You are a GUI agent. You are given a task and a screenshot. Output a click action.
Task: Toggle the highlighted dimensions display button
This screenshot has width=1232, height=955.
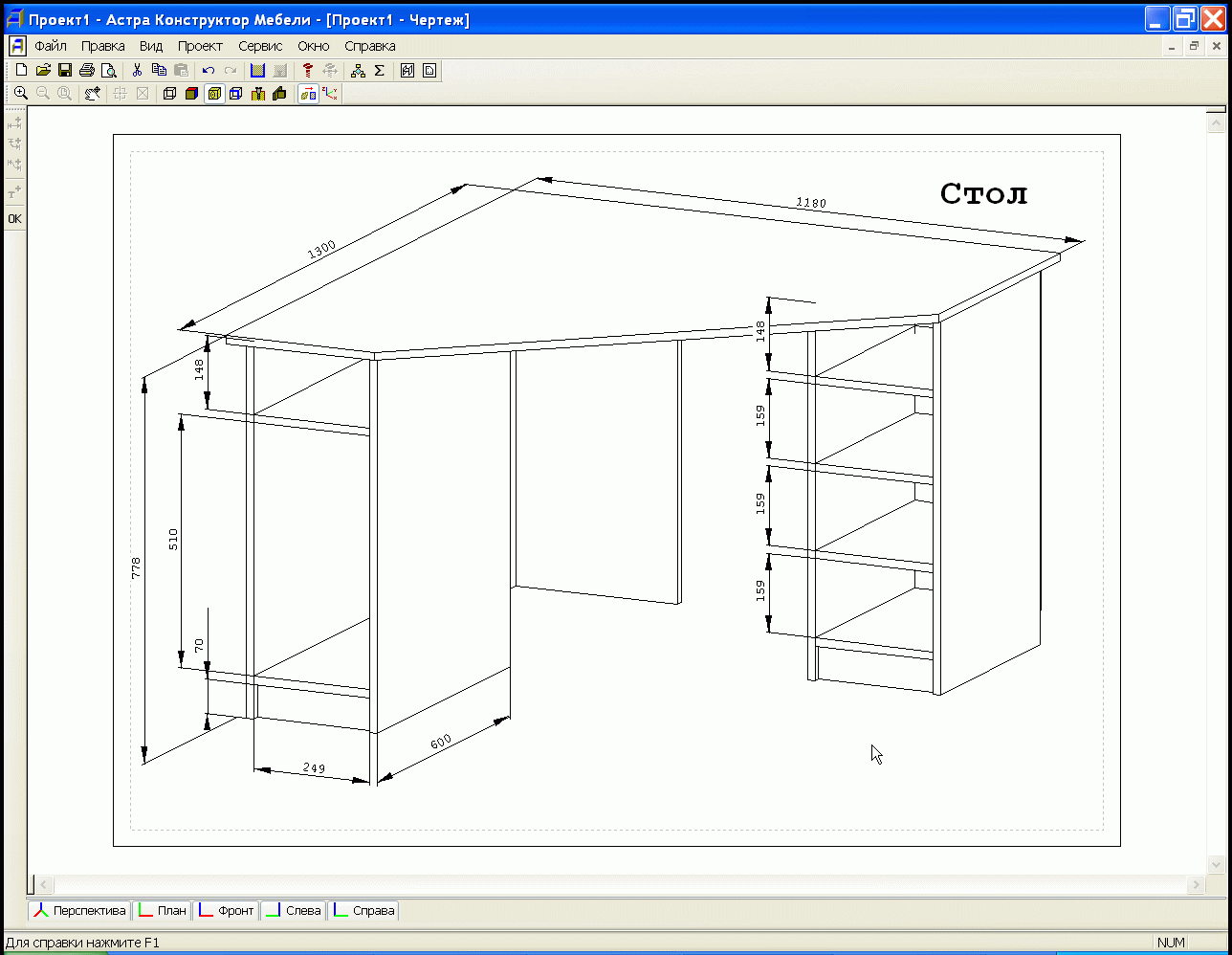tap(308, 93)
